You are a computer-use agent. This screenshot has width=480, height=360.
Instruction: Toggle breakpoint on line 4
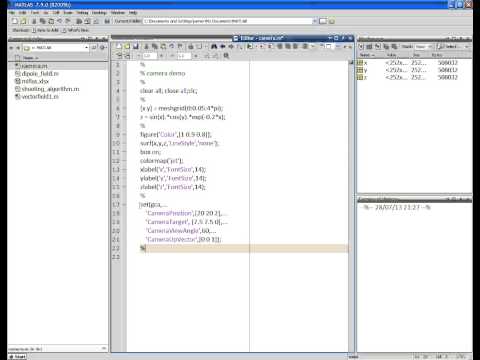coord(124,91)
